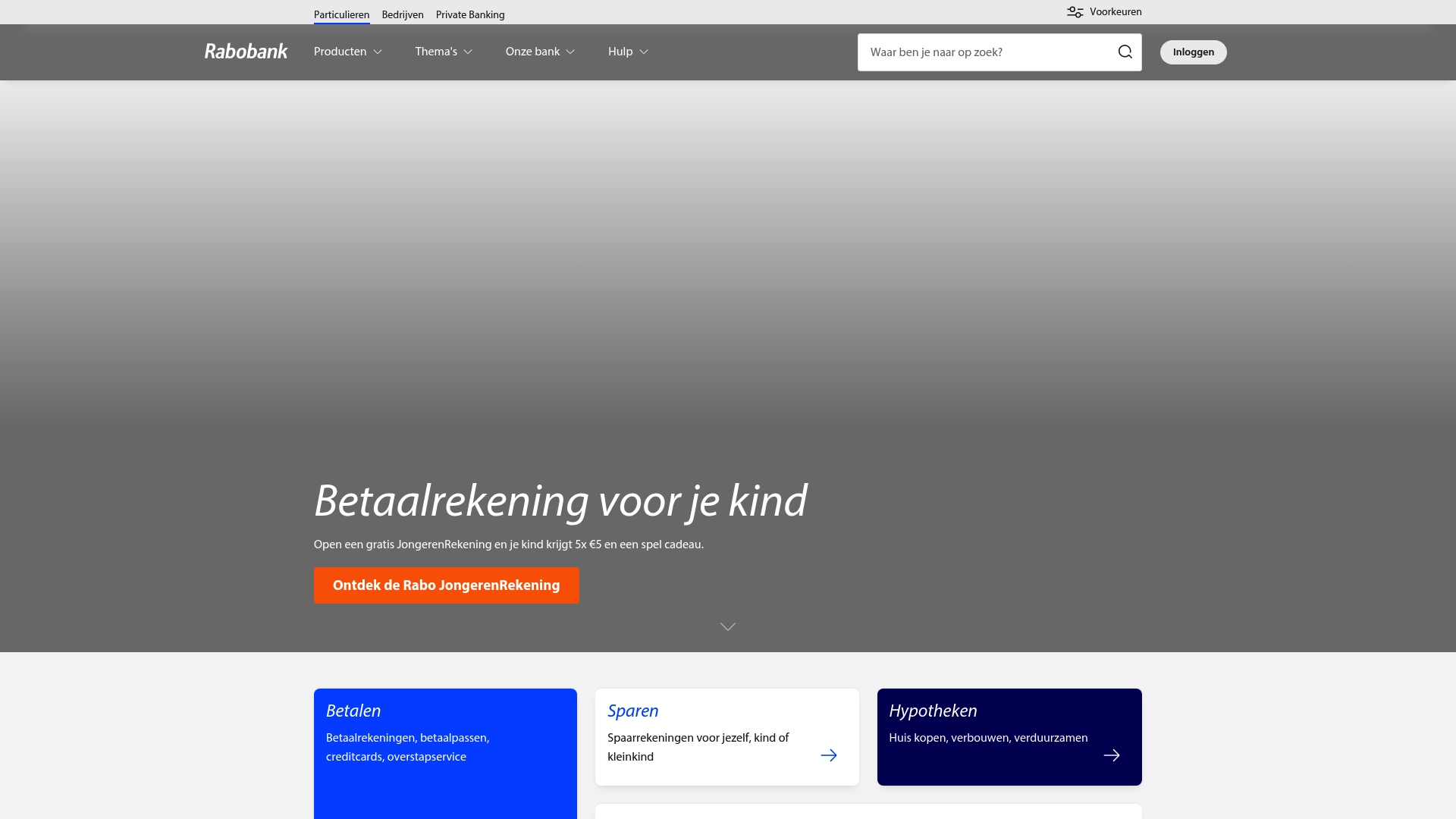Open the Hypotheken section
1456x819 pixels.
(1009, 736)
